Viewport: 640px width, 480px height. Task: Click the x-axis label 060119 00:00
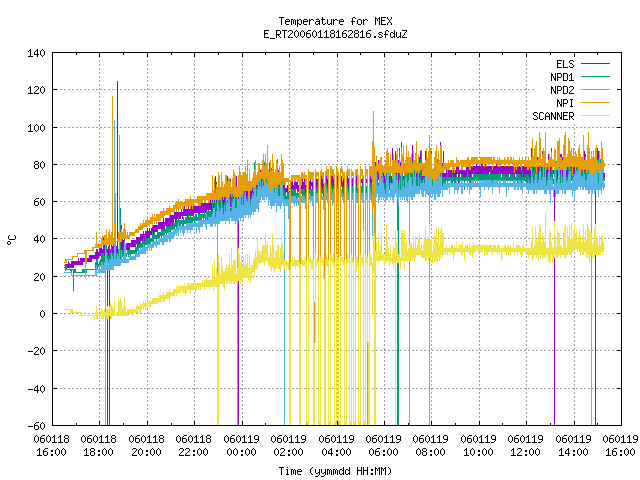[x=242, y=446]
